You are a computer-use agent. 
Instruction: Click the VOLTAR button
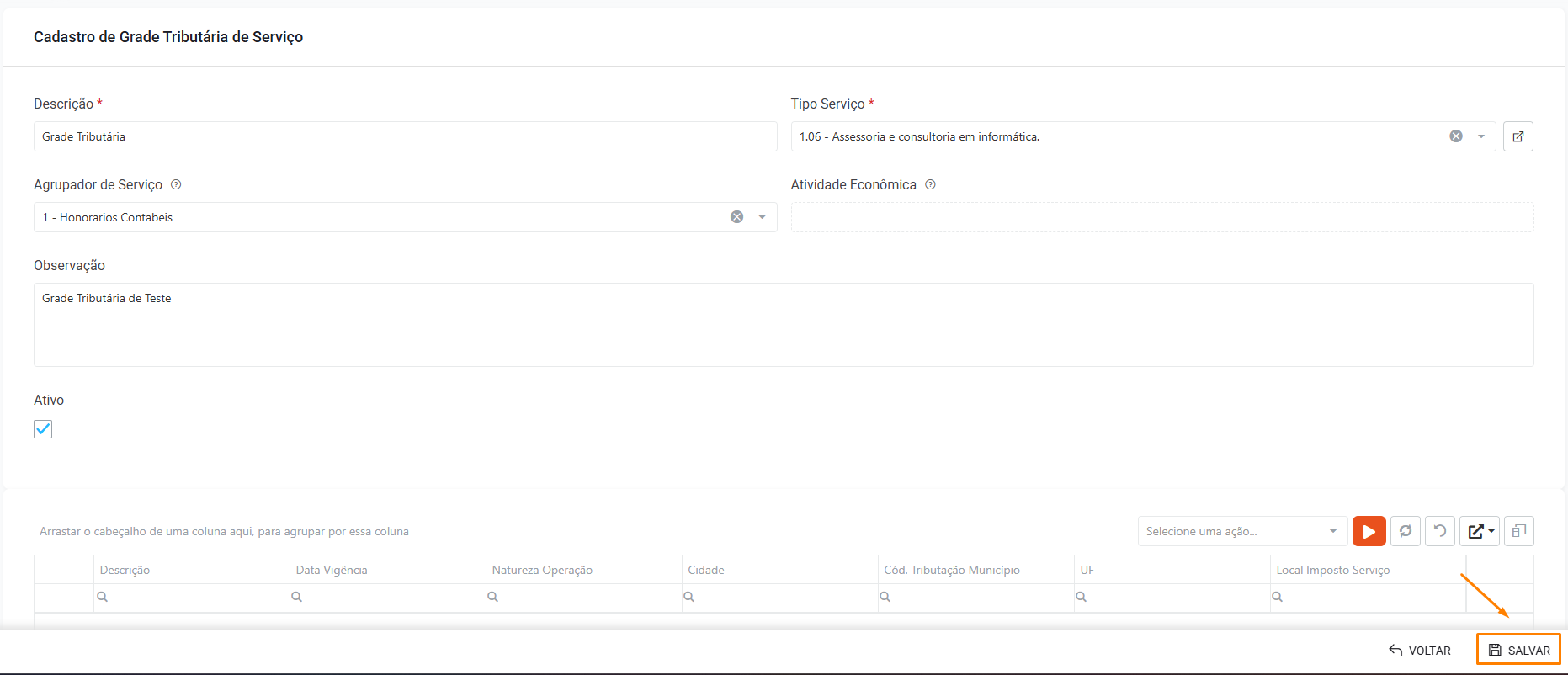coord(1420,650)
